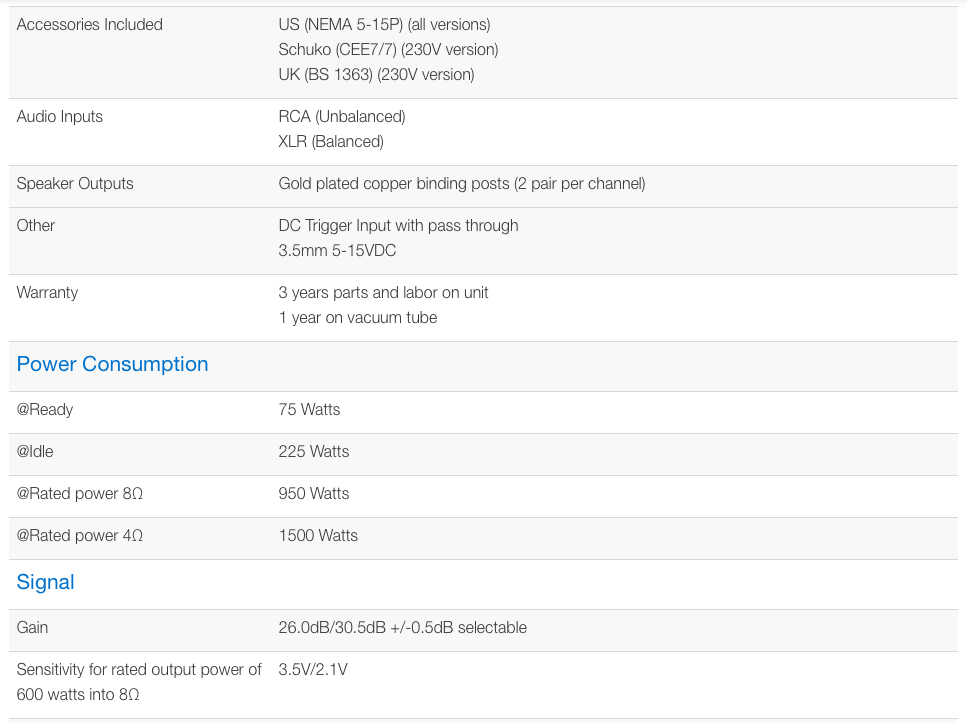Click the Gain row label
This screenshot has width=967, height=723.
click(x=32, y=627)
